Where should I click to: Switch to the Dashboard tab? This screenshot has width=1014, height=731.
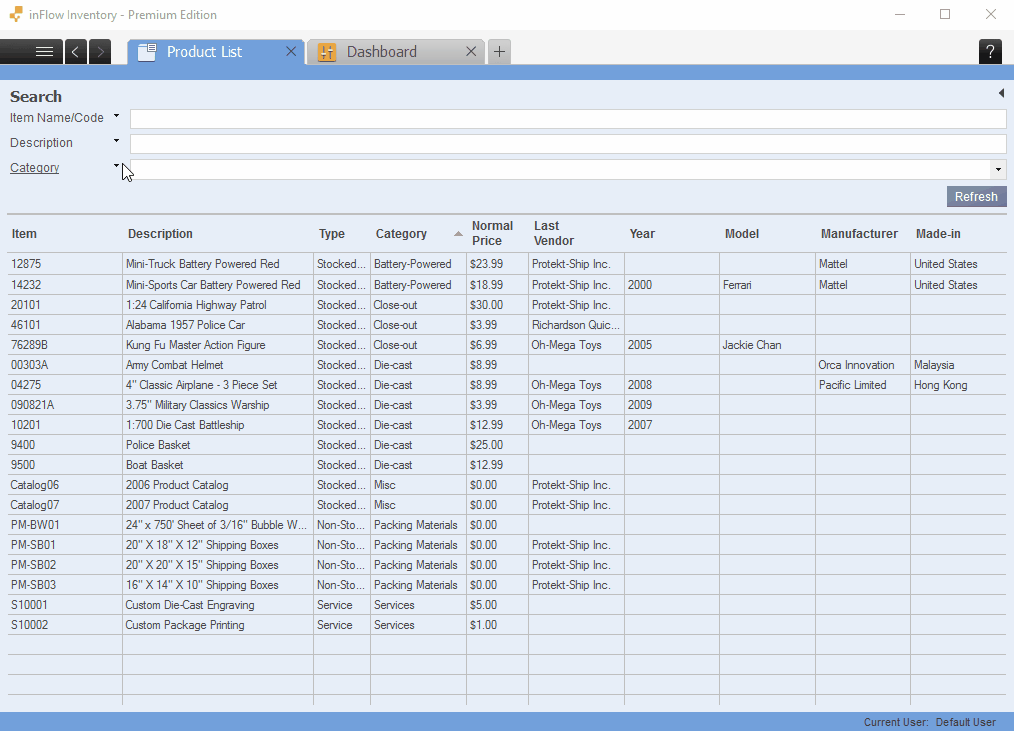(x=382, y=52)
